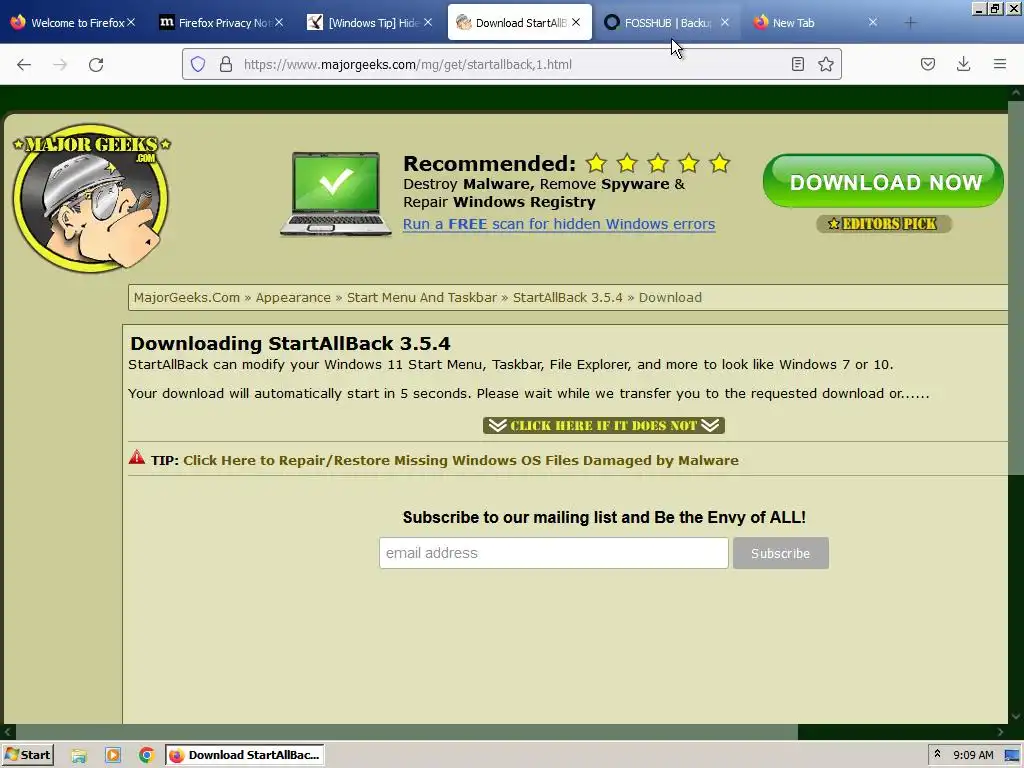Go back to the previous page
This screenshot has height=768, width=1024.
coord(24,64)
